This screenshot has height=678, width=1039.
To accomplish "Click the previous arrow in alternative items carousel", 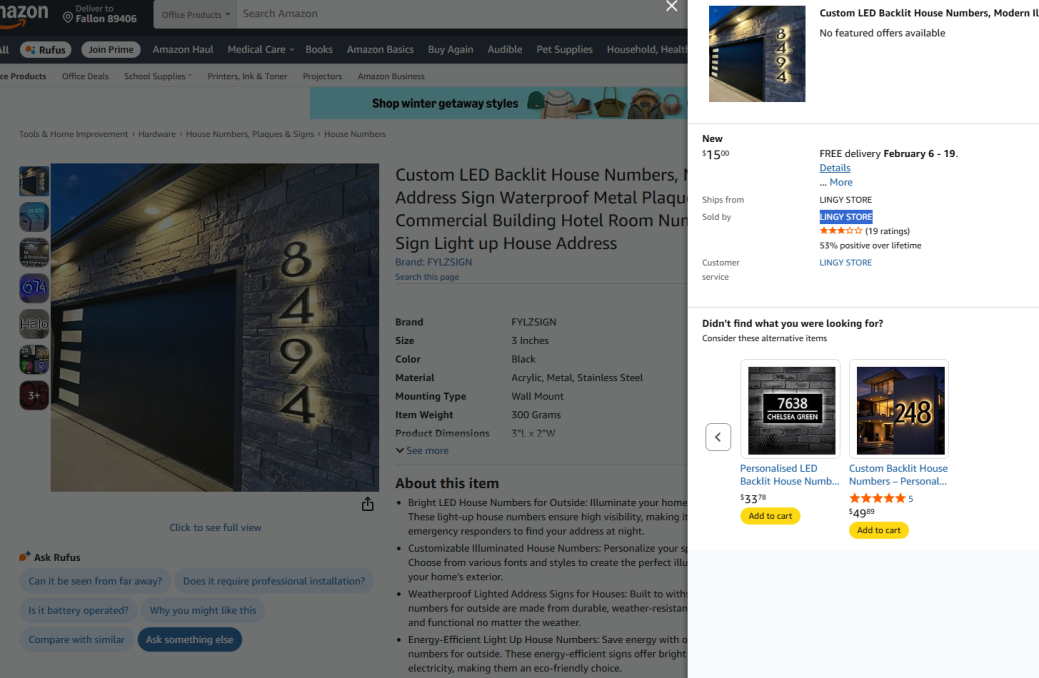I will 718,437.
